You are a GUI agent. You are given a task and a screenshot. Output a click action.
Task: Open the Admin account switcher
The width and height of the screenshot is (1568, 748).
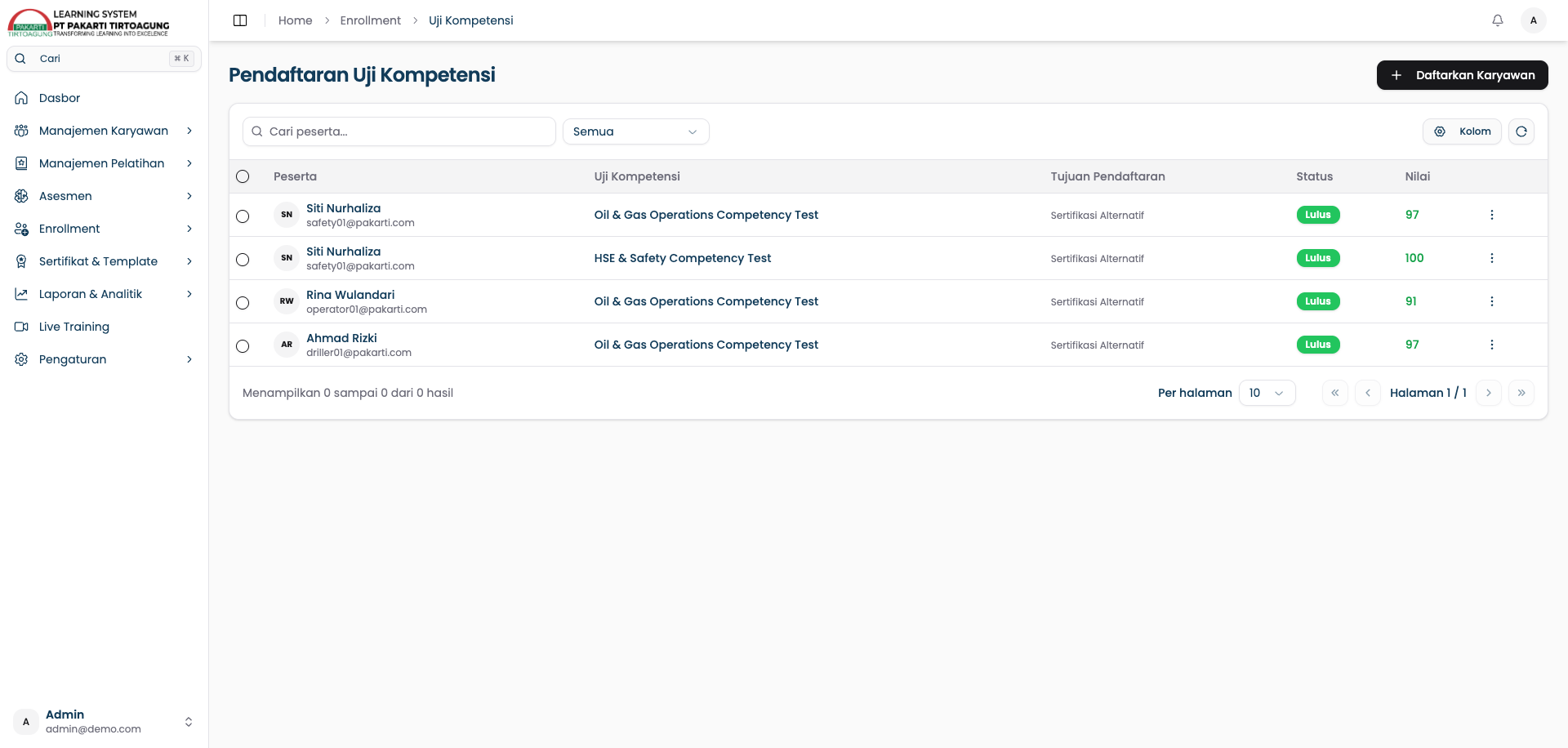coord(105,722)
